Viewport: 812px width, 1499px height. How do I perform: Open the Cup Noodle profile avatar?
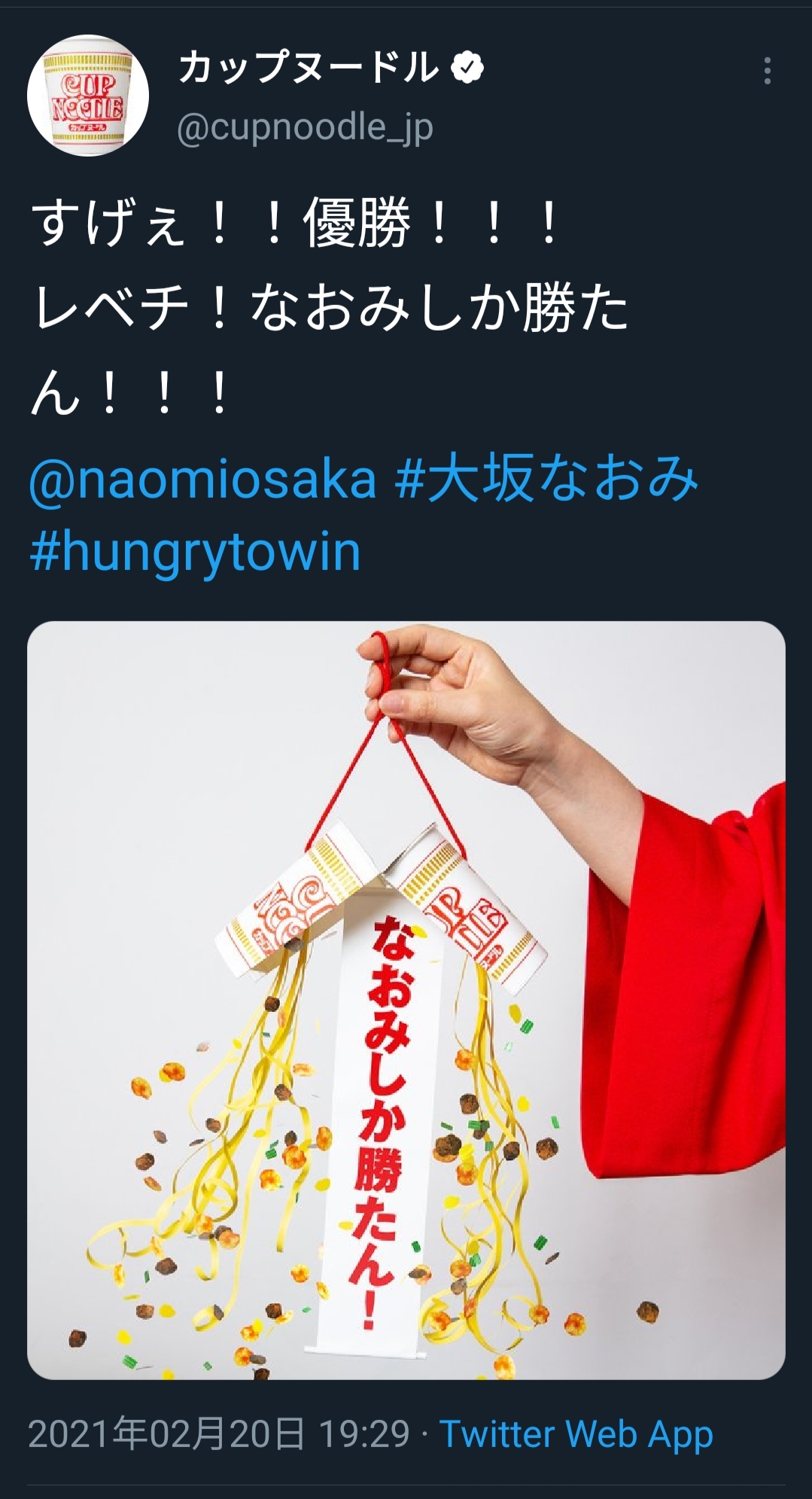pos(88,96)
